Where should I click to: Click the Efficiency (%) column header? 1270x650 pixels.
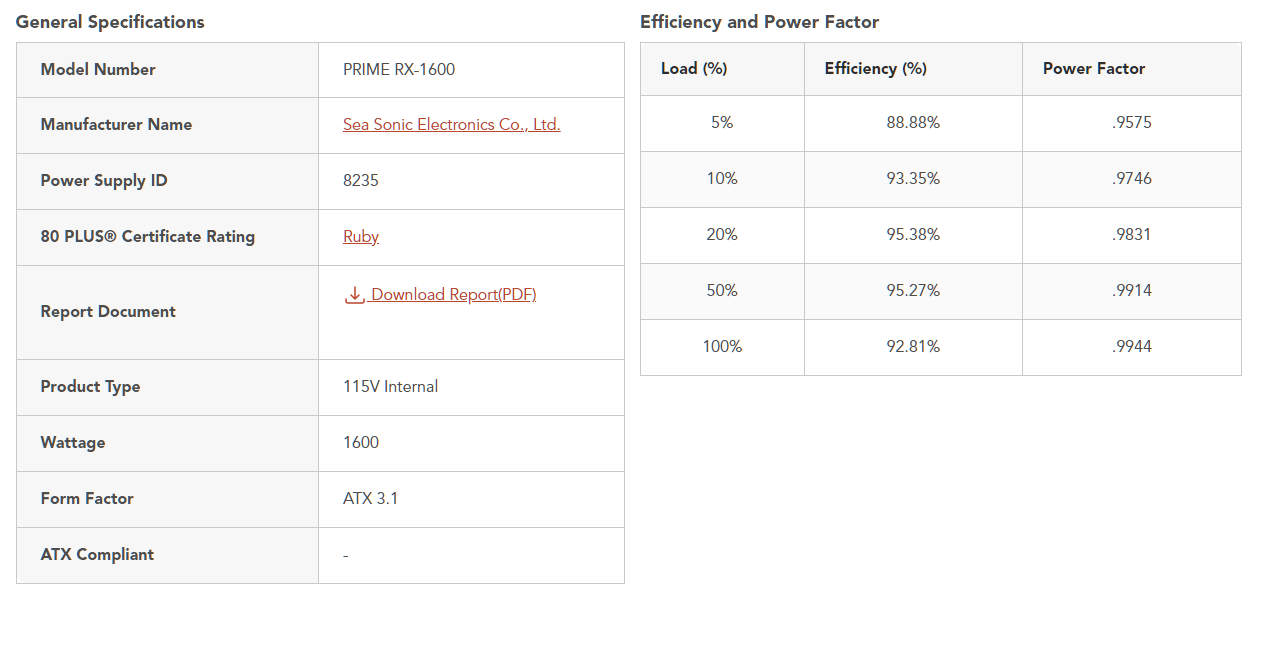(x=876, y=69)
